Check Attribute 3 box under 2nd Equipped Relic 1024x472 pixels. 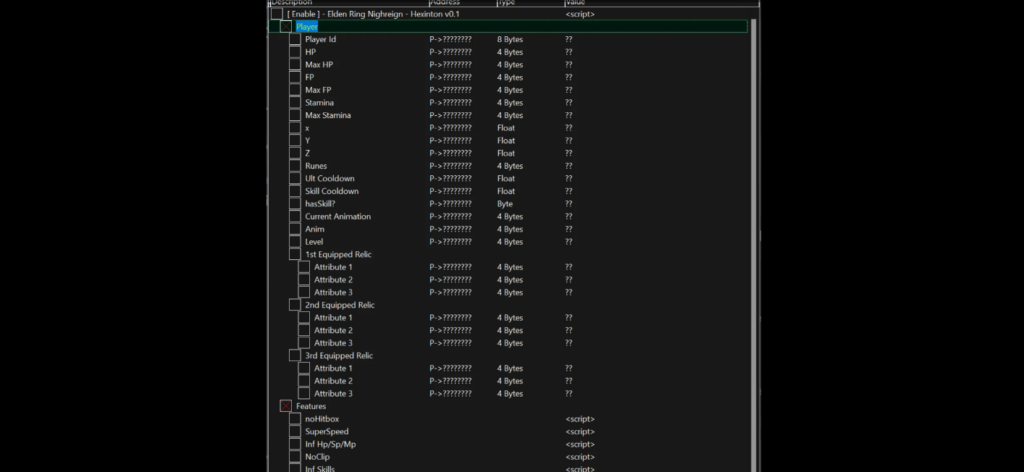[304, 343]
